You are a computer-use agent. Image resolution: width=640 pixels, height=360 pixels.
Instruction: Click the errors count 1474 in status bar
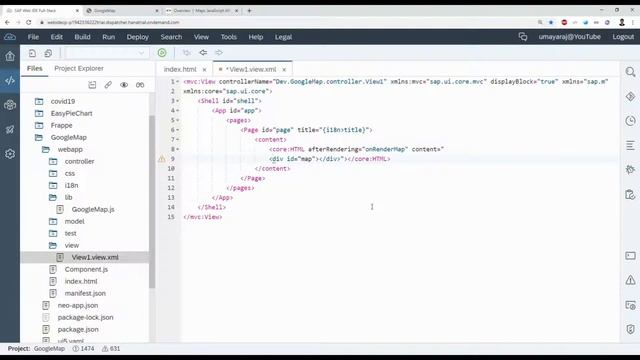[x=83, y=349]
